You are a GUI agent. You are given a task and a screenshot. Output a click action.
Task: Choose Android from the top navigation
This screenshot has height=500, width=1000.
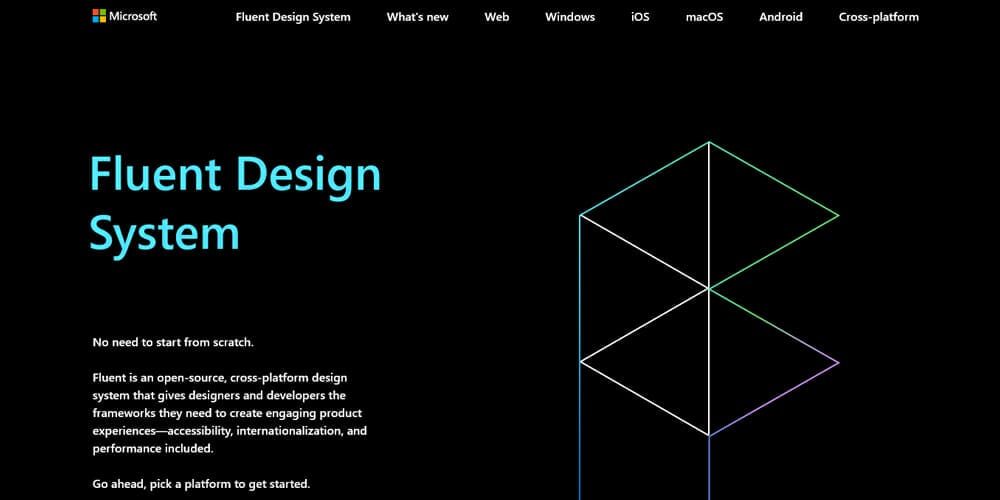(780, 17)
